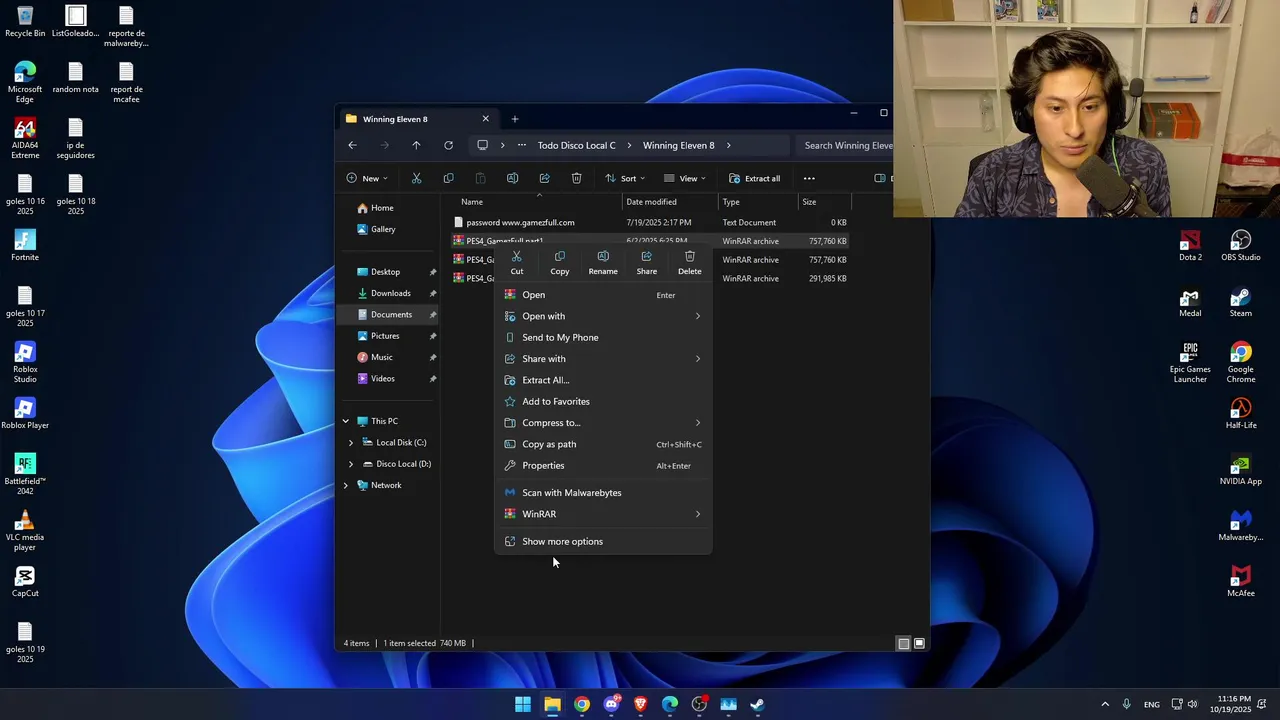Open the New dropdown in toolbar
The width and height of the screenshot is (1280, 720).
coord(367,178)
